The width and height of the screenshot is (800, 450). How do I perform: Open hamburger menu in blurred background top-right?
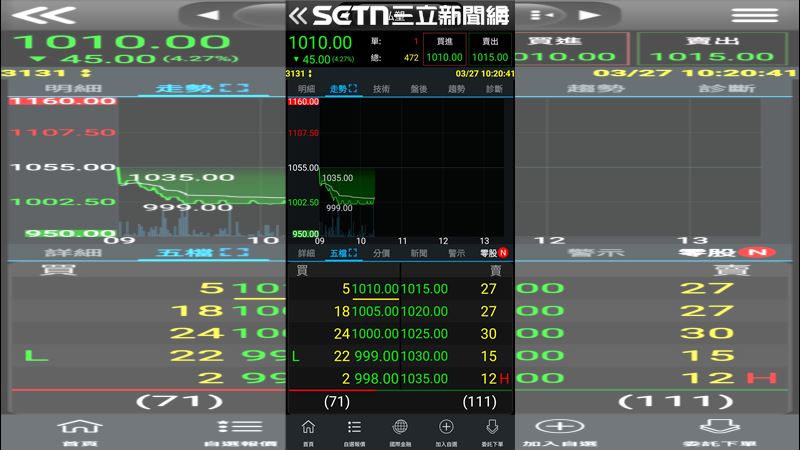[754, 15]
